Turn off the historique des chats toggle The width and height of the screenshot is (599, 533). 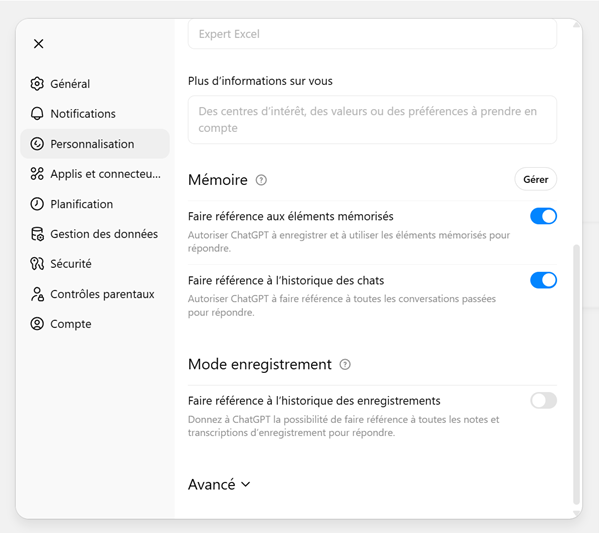[543, 280]
